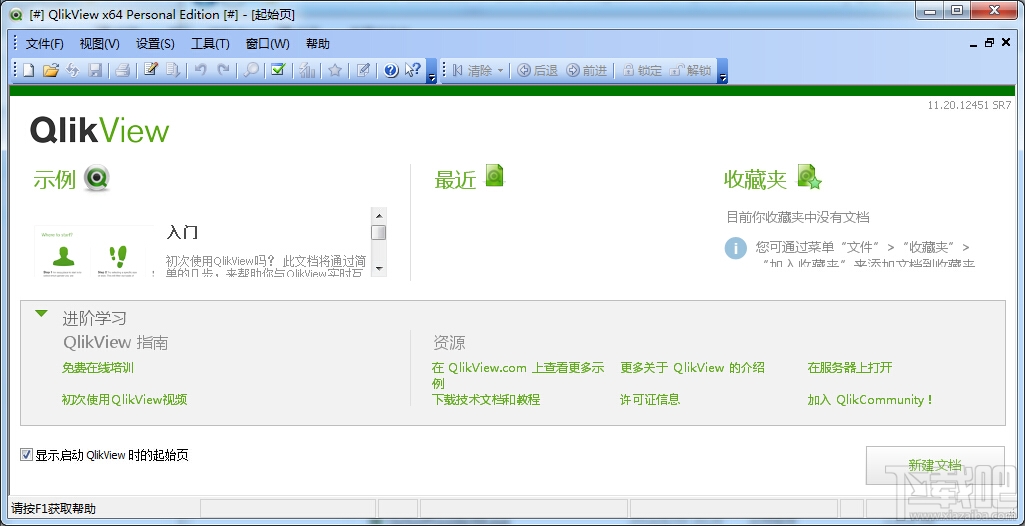This screenshot has height=526, width=1025.
Task: Open the dropdown arrow next to 清除
Action: [501, 71]
